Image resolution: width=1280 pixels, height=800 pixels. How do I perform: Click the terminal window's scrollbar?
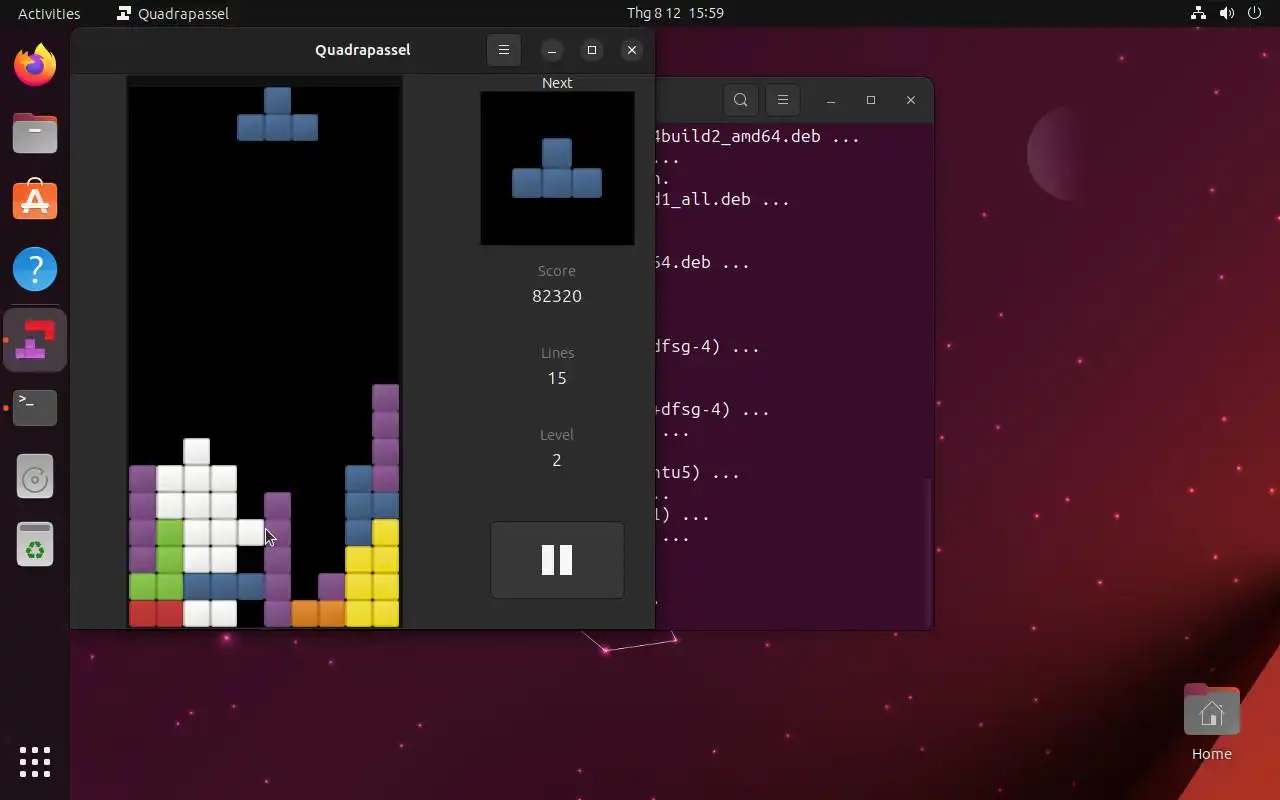930,550
